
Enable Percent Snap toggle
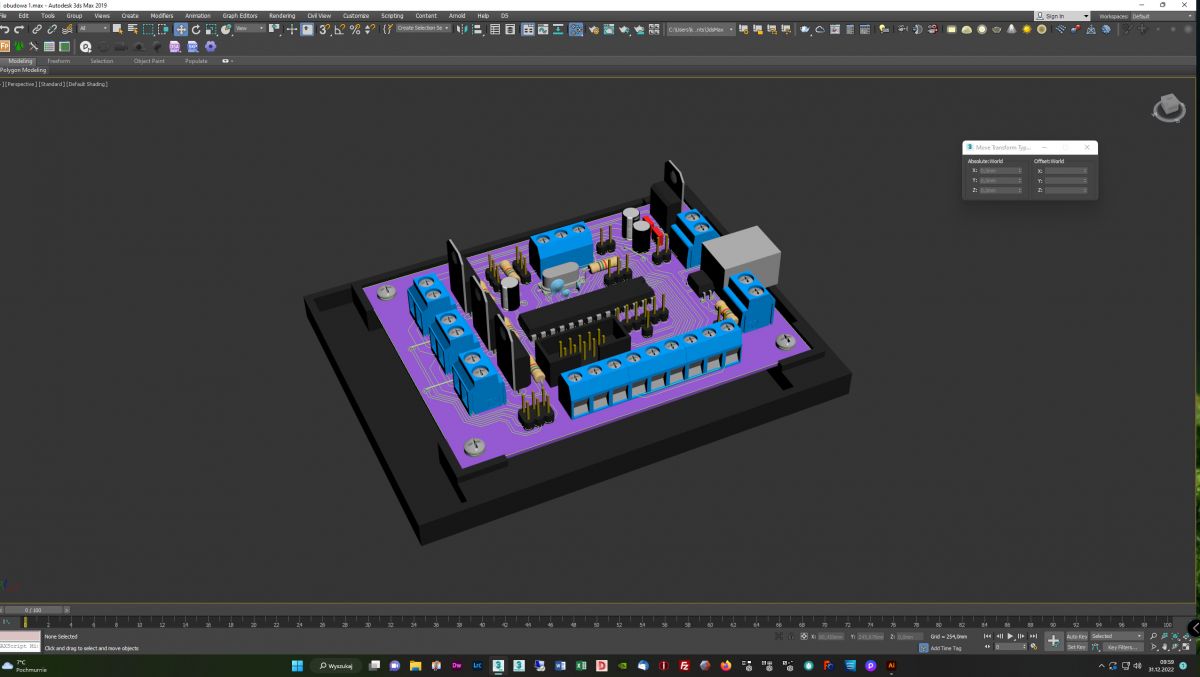coord(355,30)
